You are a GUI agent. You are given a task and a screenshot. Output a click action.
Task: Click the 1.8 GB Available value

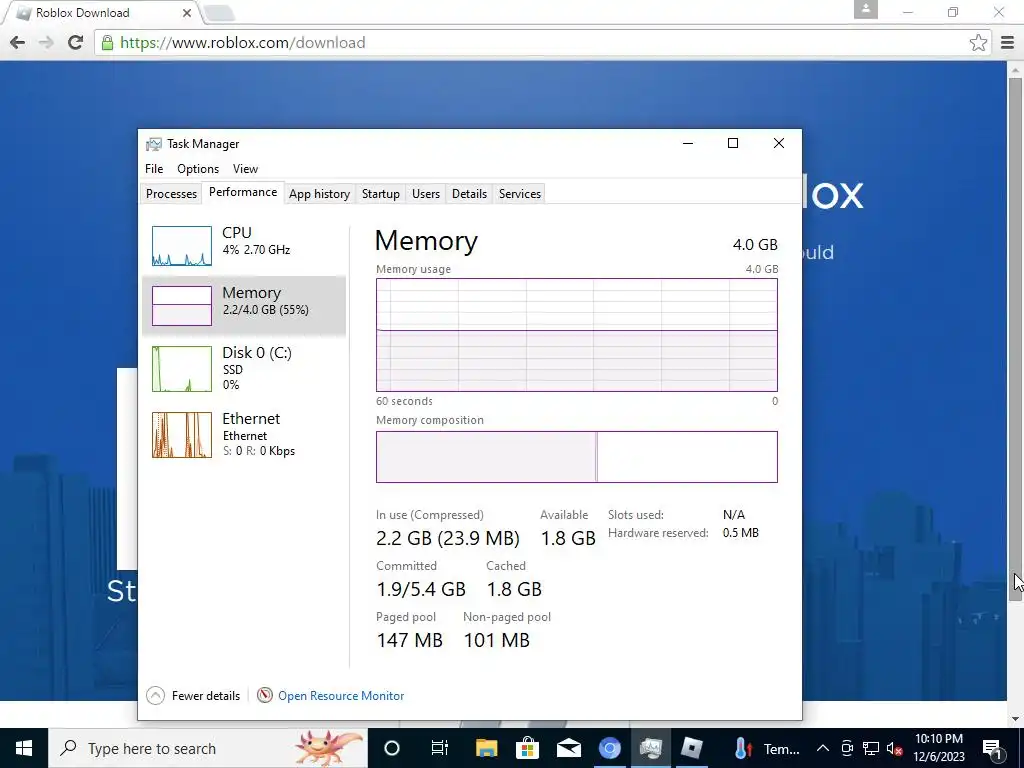pos(568,538)
